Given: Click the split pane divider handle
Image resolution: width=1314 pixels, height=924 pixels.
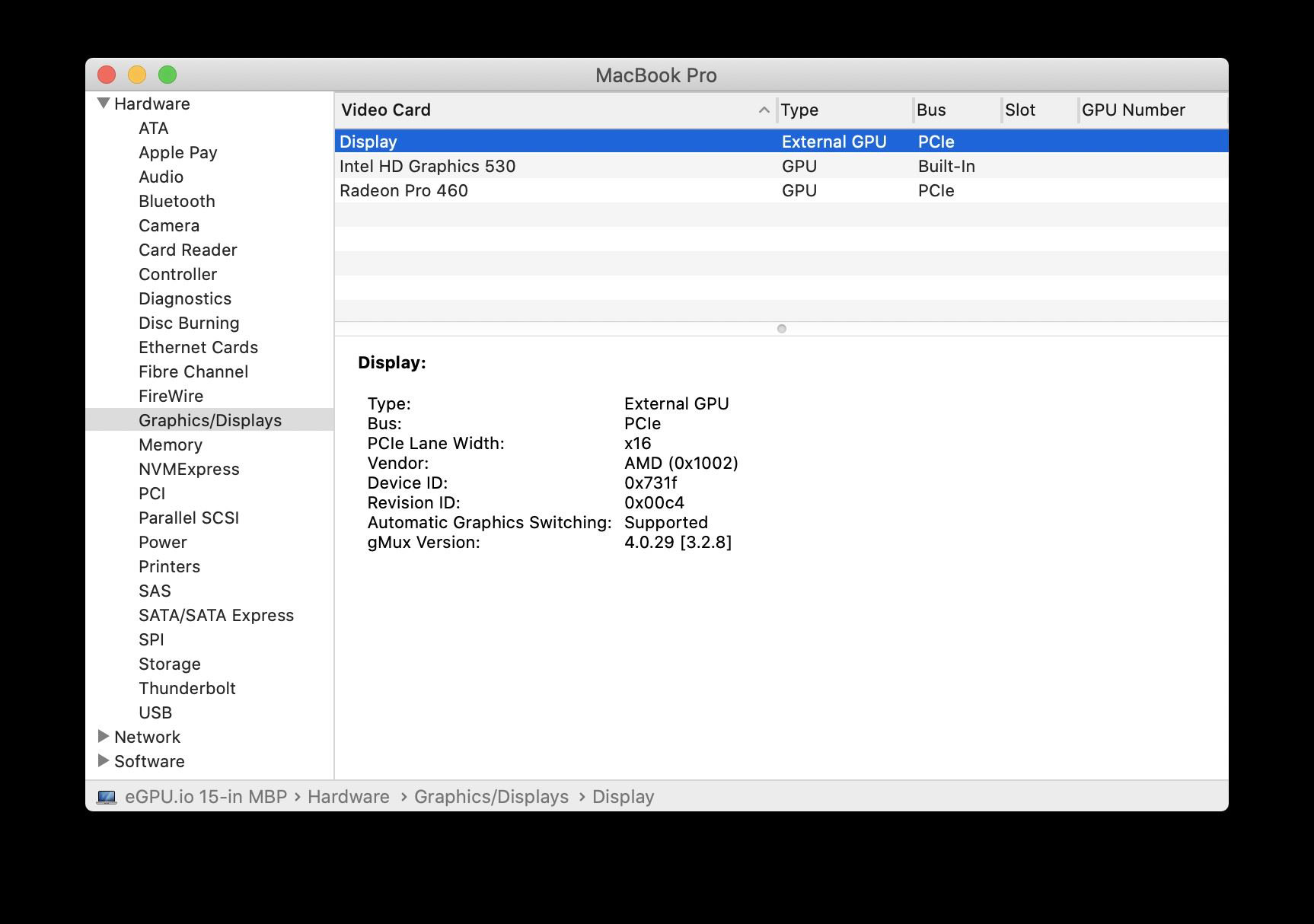Looking at the screenshot, I should pos(781,329).
